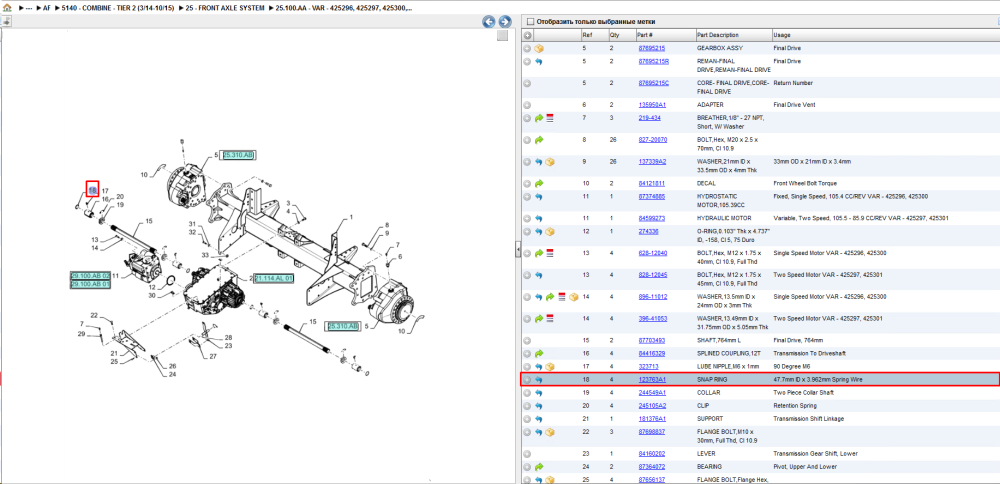Click the package icon for O-RING row
The height and width of the screenshot is (484, 1000).
550,231
